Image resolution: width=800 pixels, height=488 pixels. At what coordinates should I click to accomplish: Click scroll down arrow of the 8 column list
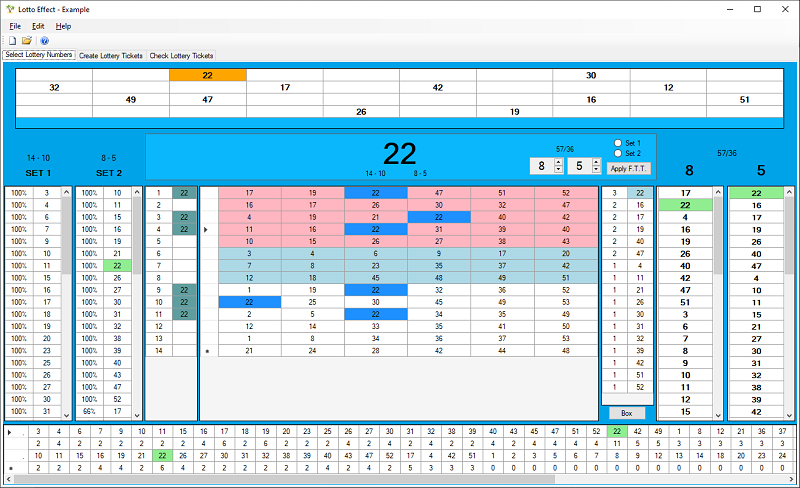coord(718,415)
